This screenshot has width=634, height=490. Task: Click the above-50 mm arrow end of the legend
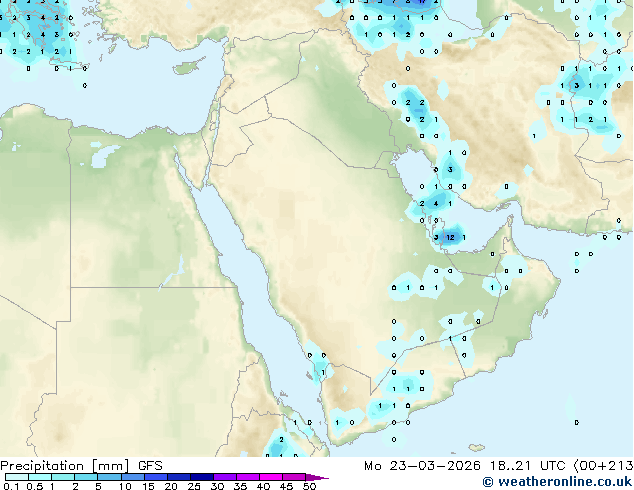(317, 477)
